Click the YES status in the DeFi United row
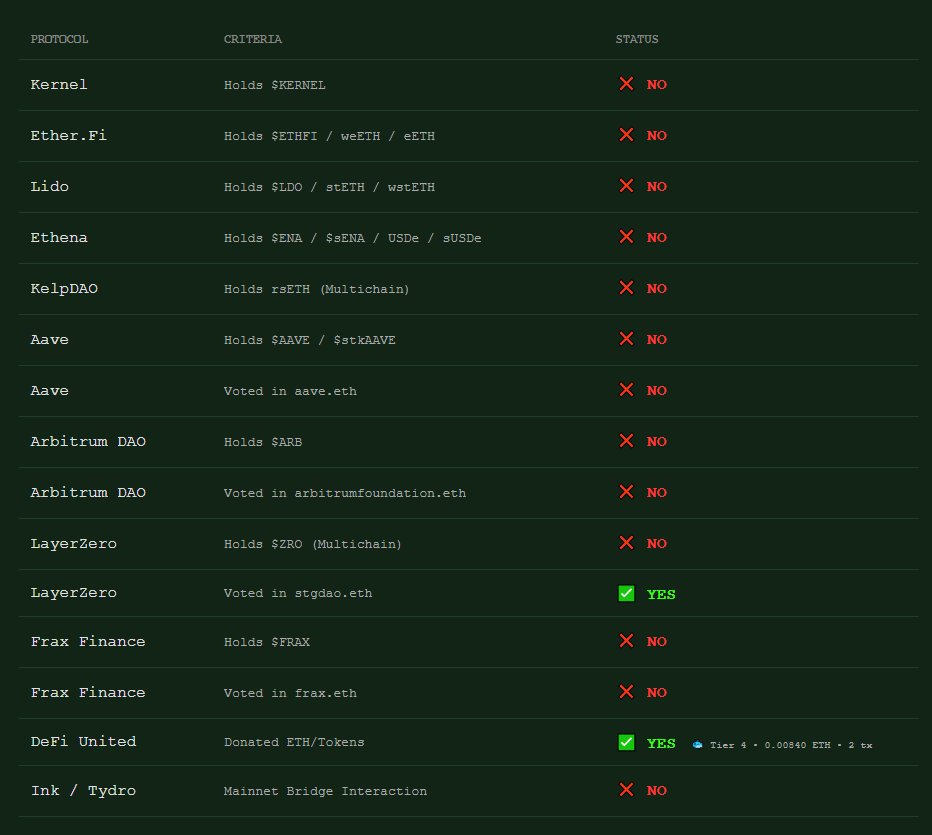 [x=661, y=743]
